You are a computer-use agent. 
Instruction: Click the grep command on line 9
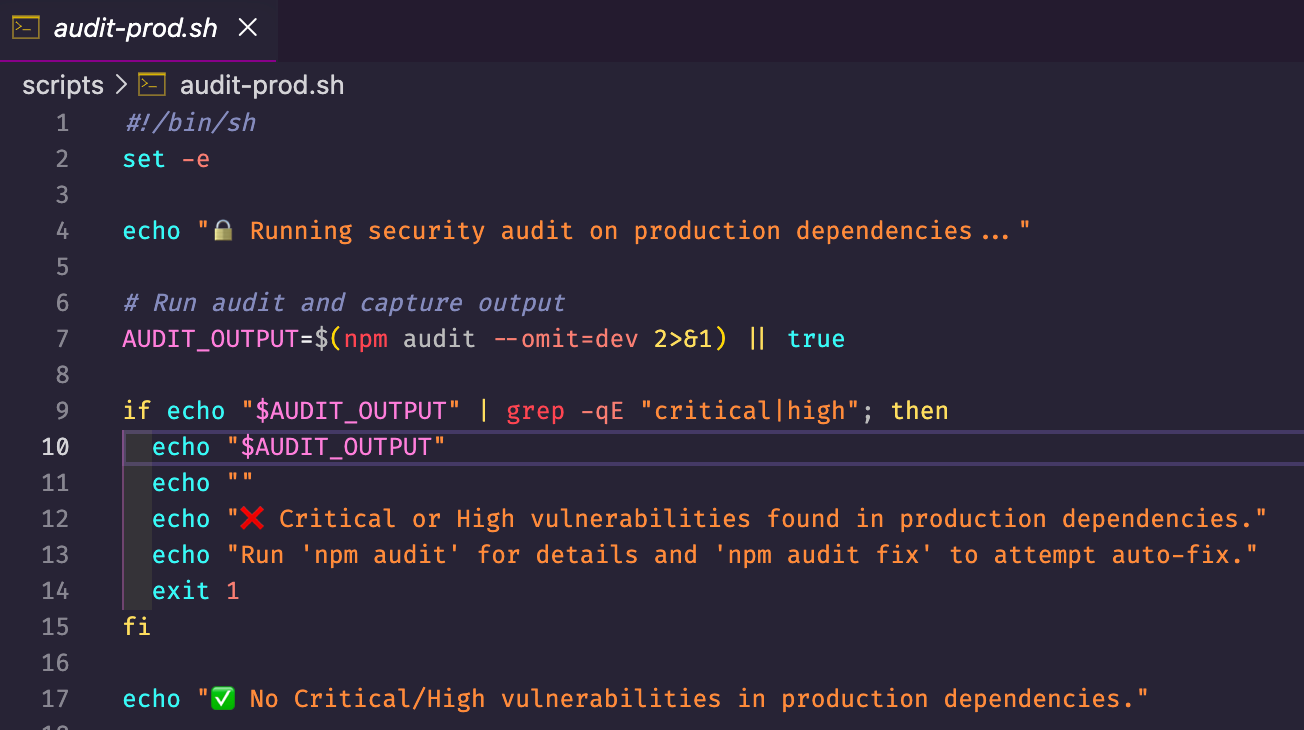click(536, 411)
